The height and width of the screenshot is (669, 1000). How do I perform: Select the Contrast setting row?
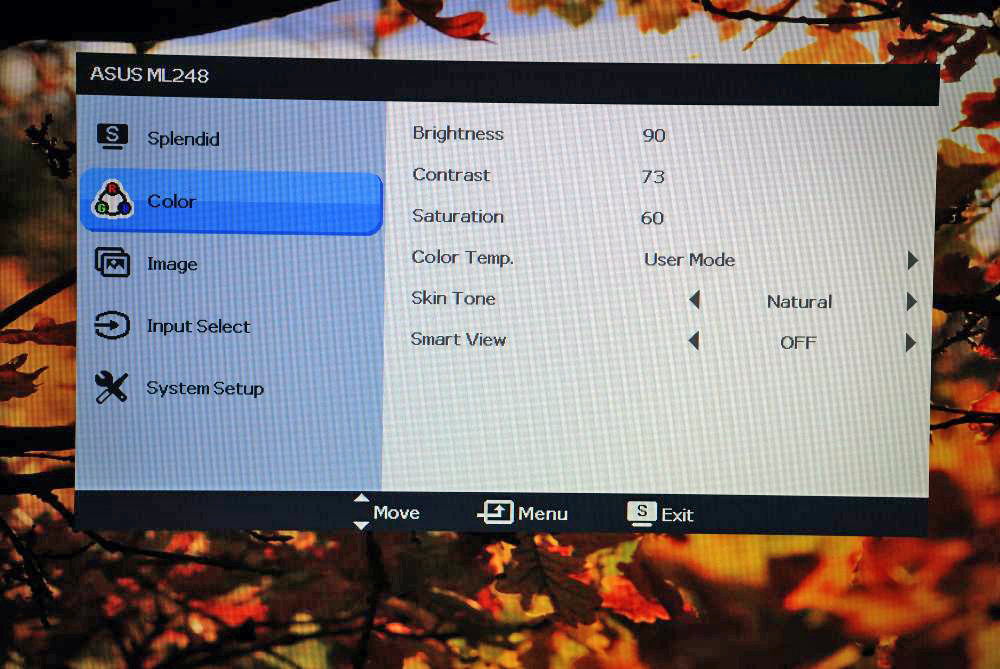[x=451, y=175]
